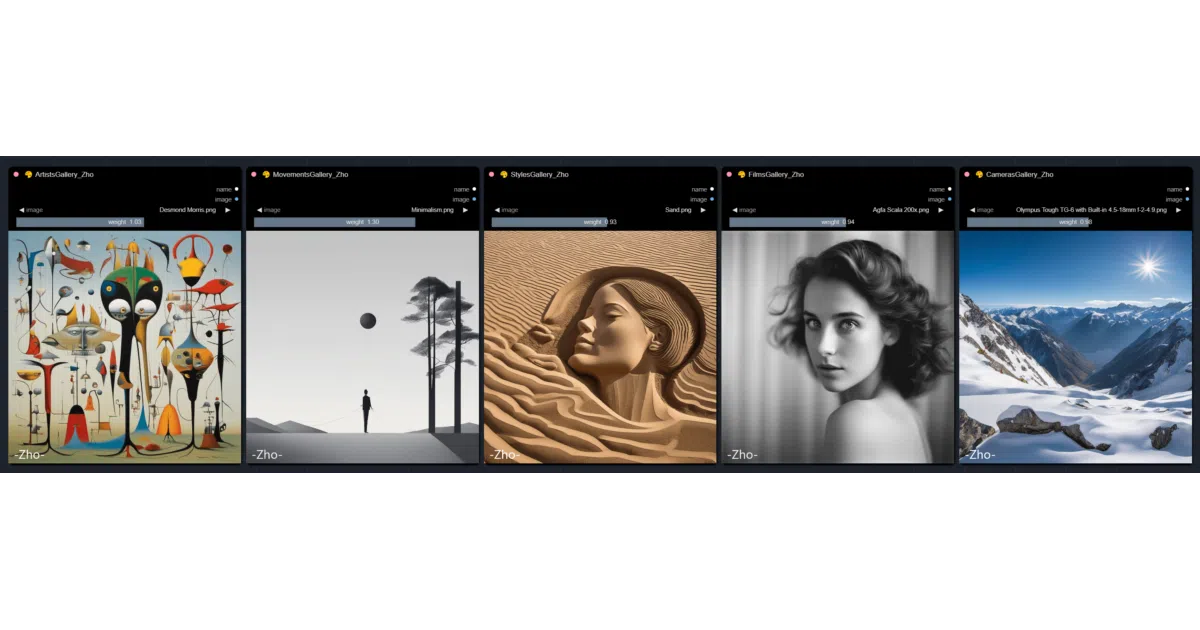
Task: Collapse the CamerasGallery_Zho node via pink dot
Action: click(967, 174)
